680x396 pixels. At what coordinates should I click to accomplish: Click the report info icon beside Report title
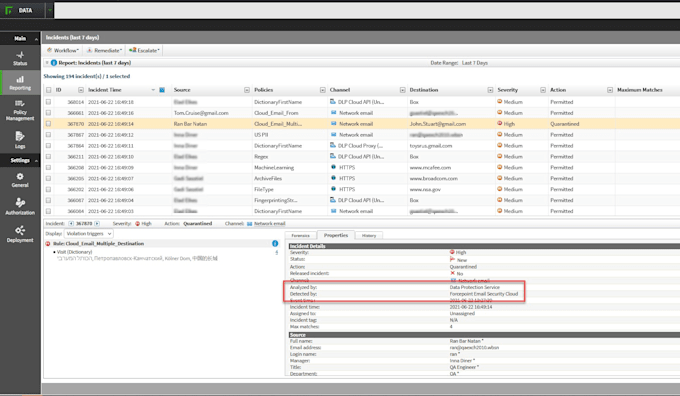click(x=54, y=63)
